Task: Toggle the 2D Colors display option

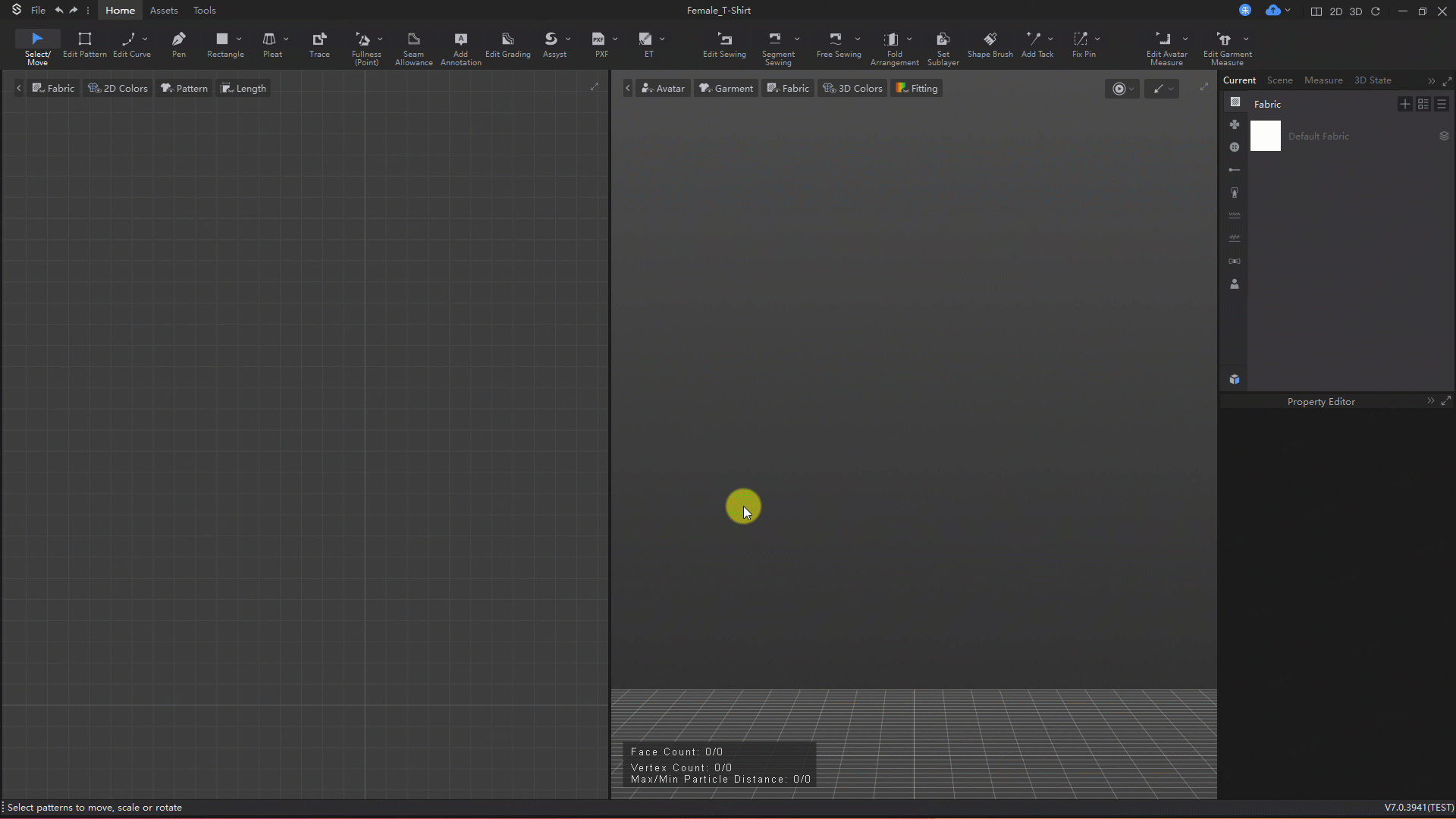Action: click(118, 88)
